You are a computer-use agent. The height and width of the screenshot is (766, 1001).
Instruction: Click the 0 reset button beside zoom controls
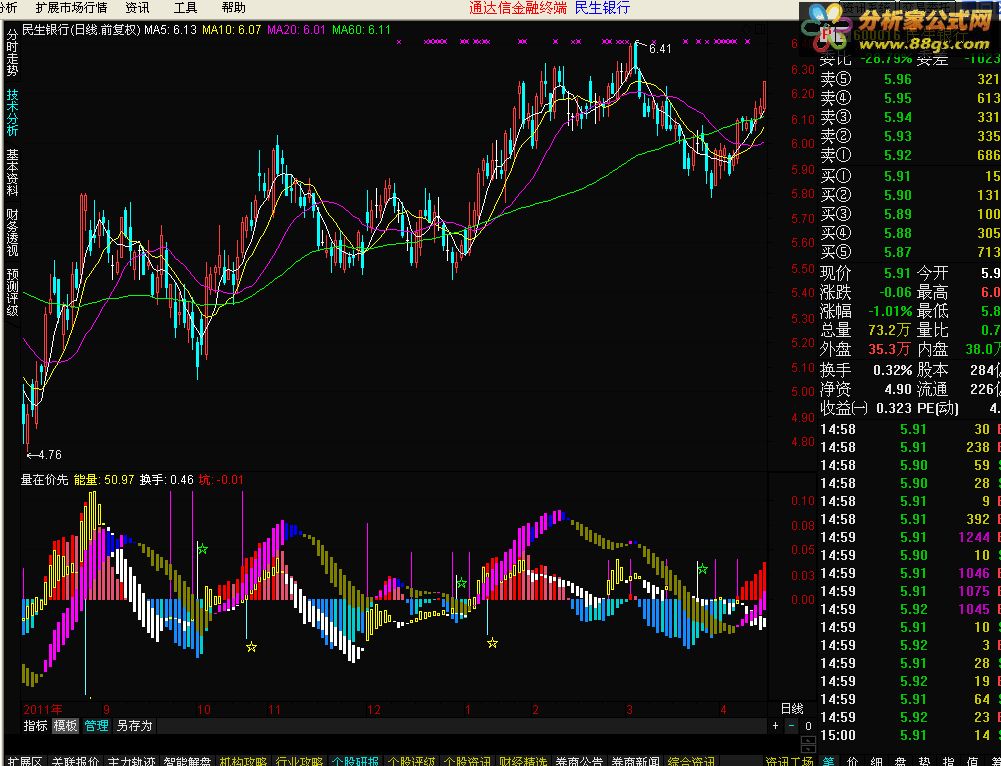tap(808, 726)
